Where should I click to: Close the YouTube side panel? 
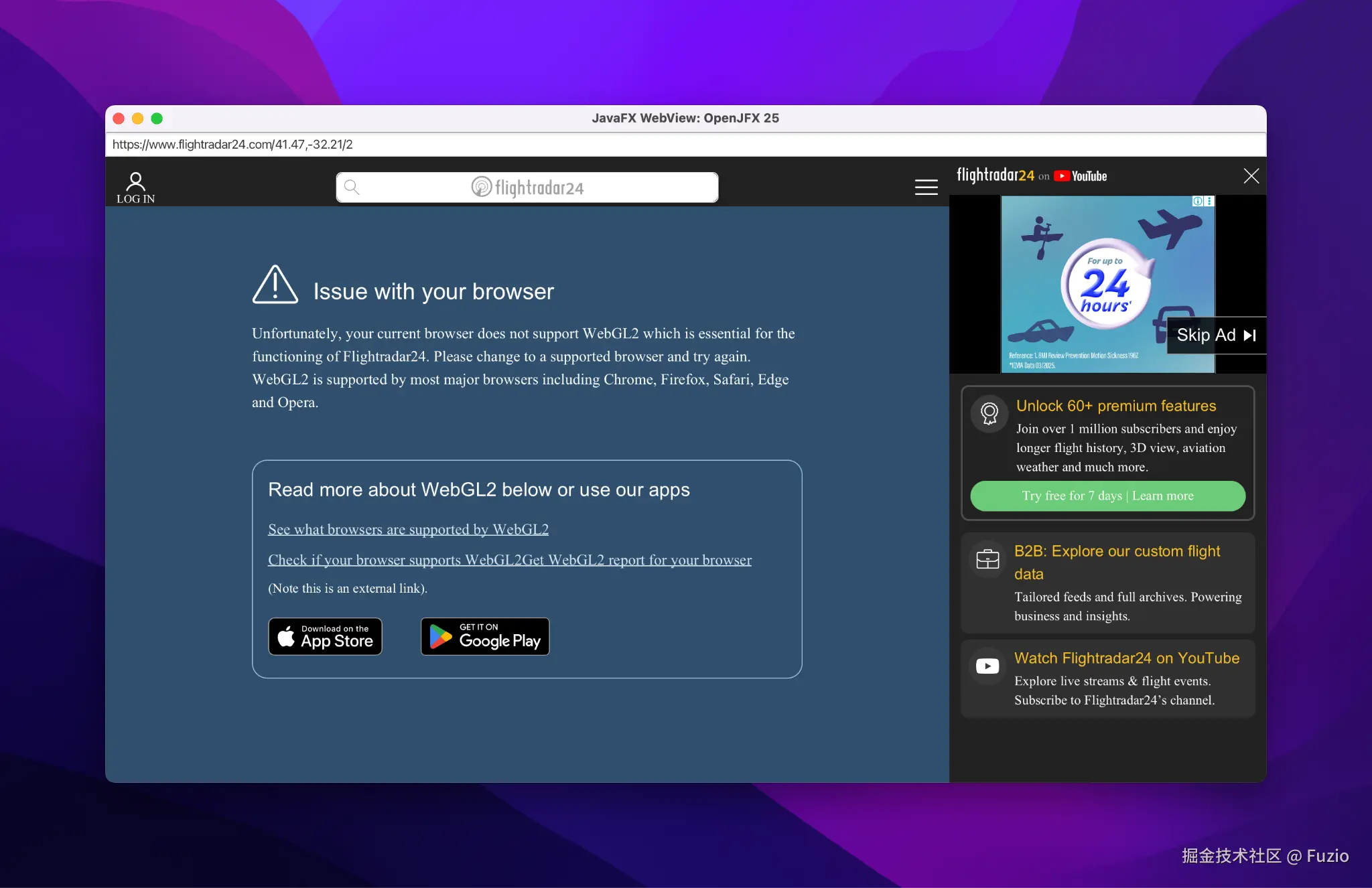click(x=1251, y=176)
